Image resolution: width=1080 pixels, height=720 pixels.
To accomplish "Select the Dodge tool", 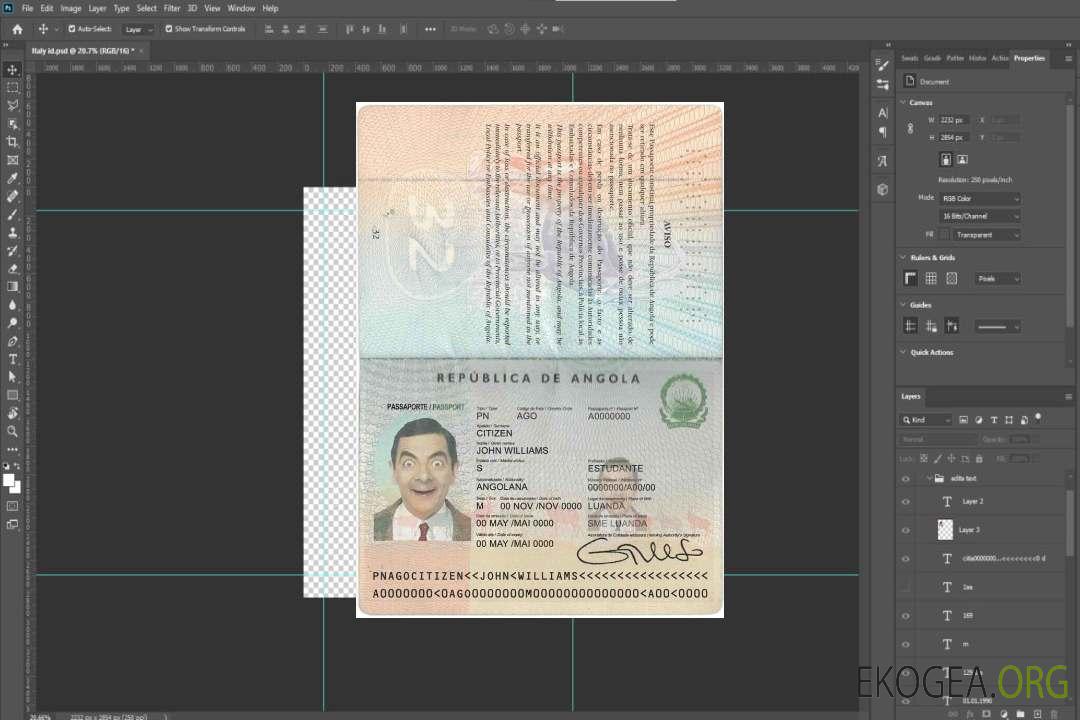I will [12, 322].
